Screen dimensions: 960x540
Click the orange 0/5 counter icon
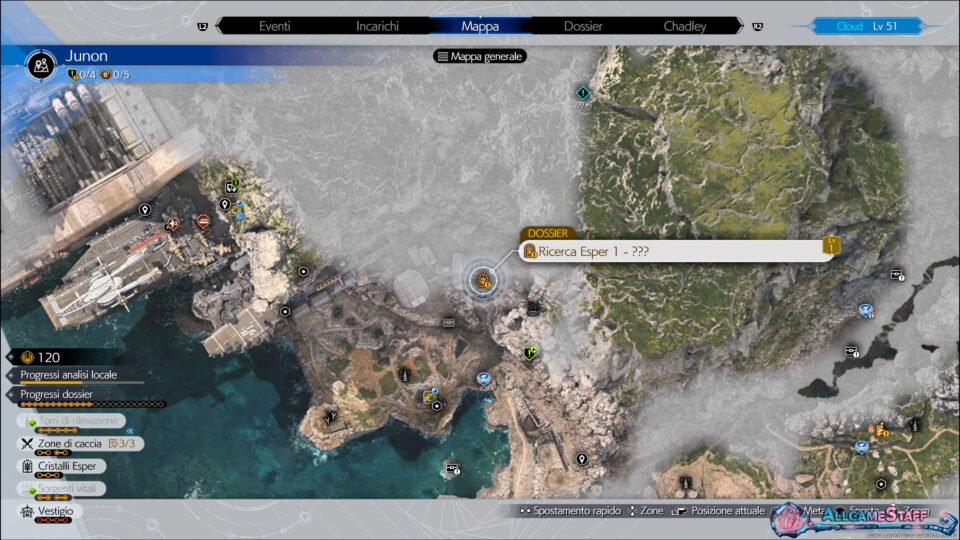click(x=105, y=75)
